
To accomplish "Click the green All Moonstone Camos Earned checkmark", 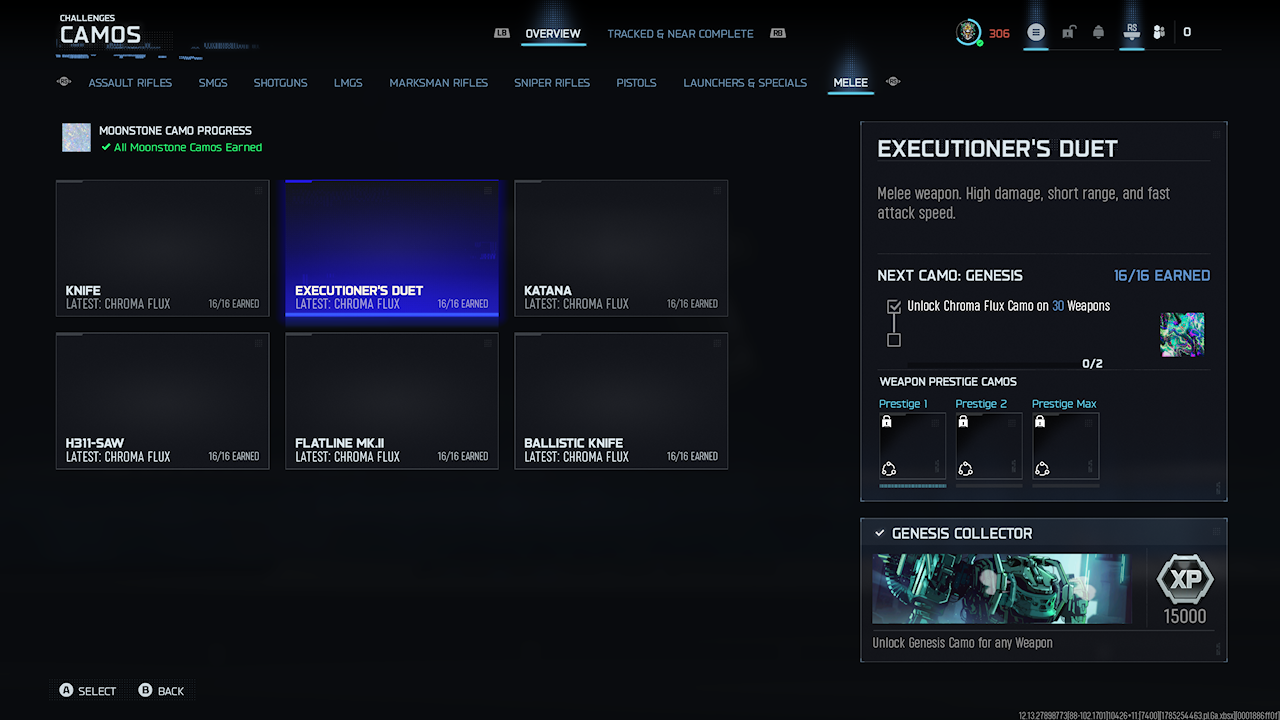I will point(106,147).
